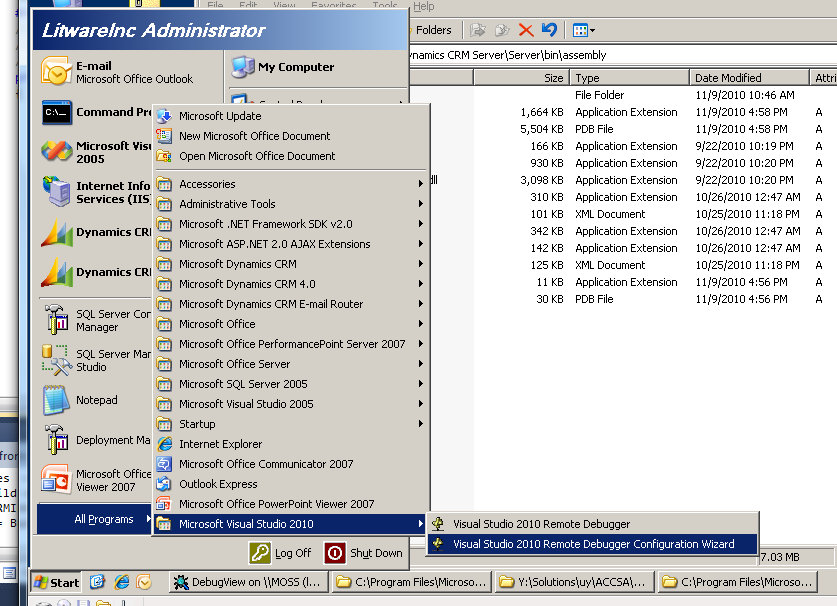Open the Views dropdown in Explorer toolbar
The image size is (837, 606).
[583, 30]
